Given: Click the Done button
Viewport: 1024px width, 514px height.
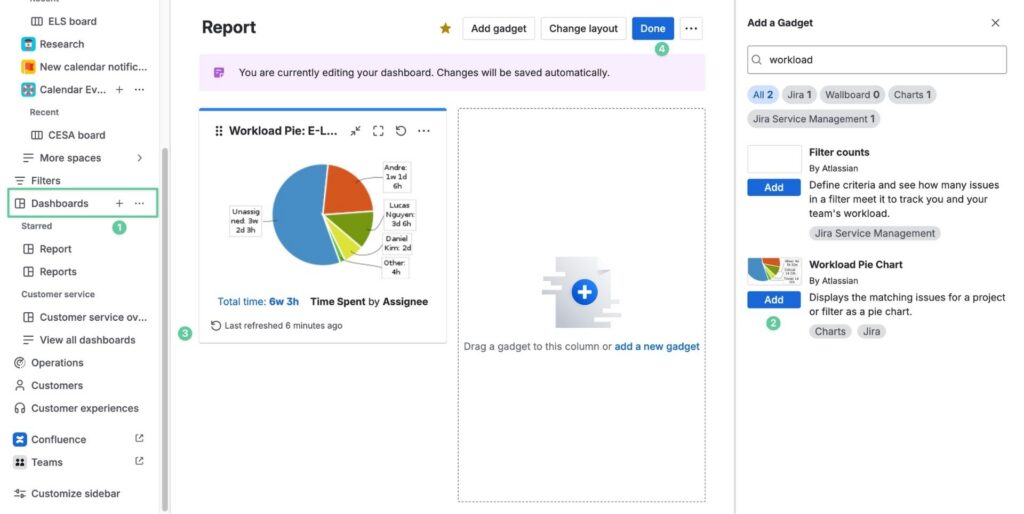Looking at the screenshot, I should click(652, 28).
